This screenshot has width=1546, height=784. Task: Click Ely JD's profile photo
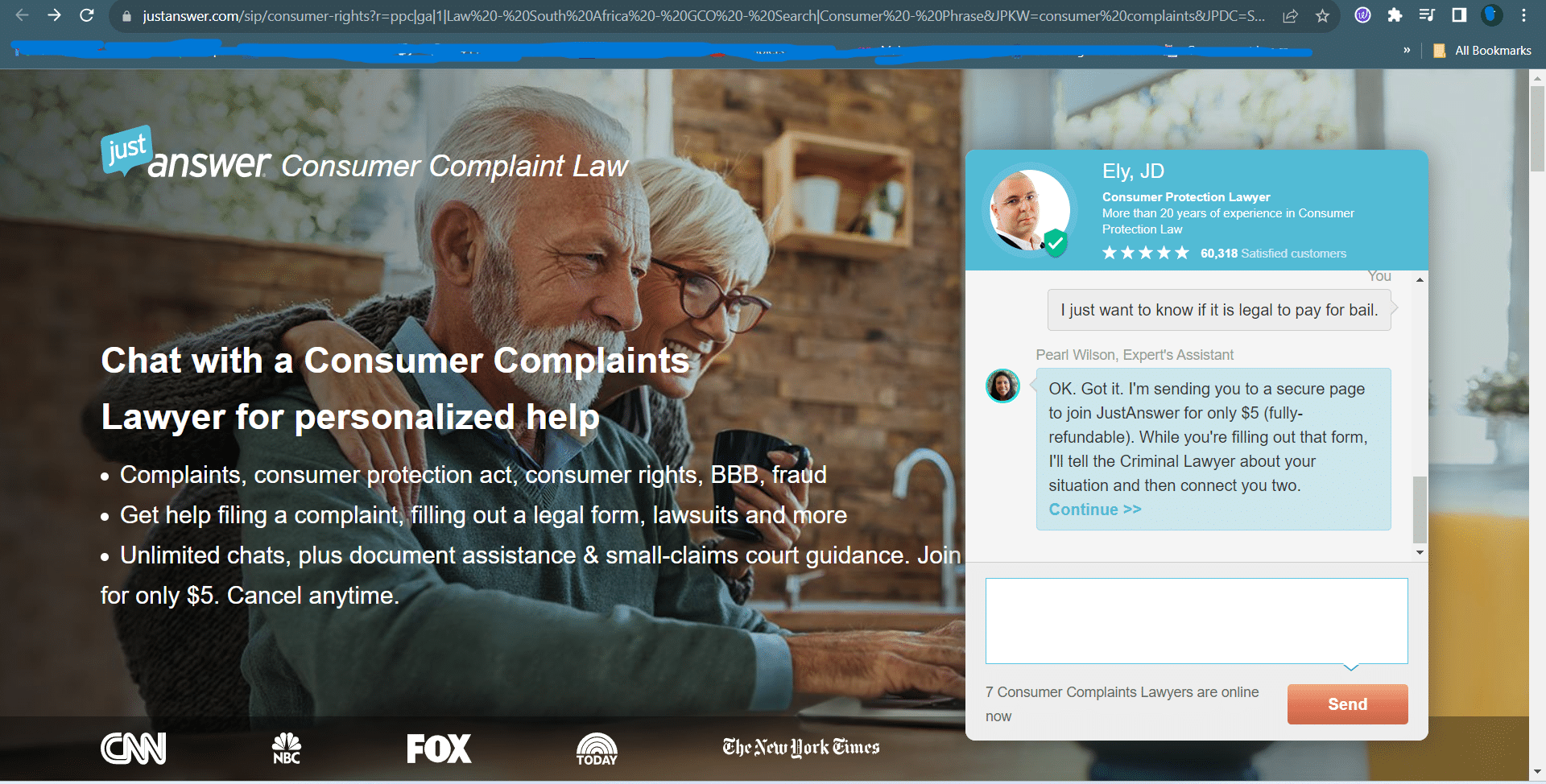pyautogui.click(x=1029, y=210)
